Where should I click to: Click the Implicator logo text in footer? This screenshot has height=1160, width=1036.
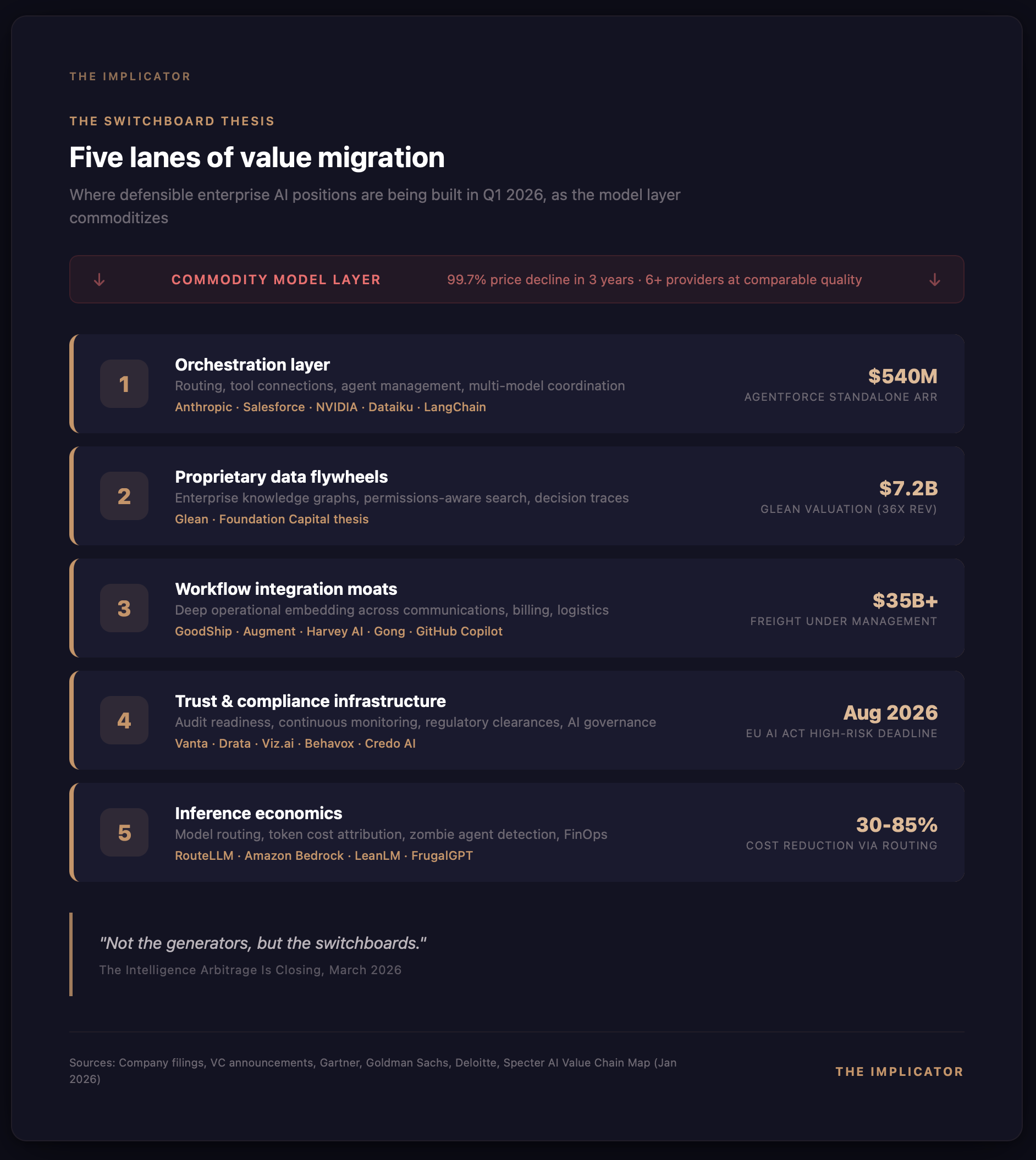point(899,1072)
